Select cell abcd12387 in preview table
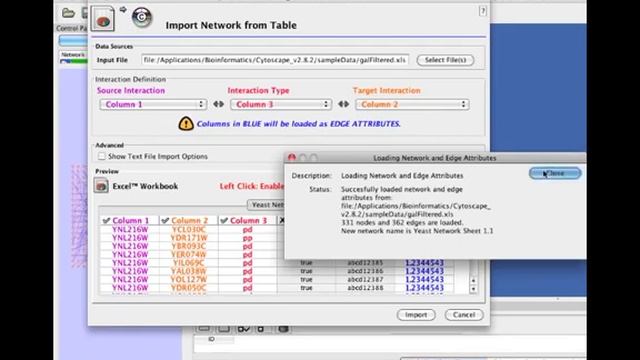The width and height of the screenshot is (640, 360). [x=365, y=280]
